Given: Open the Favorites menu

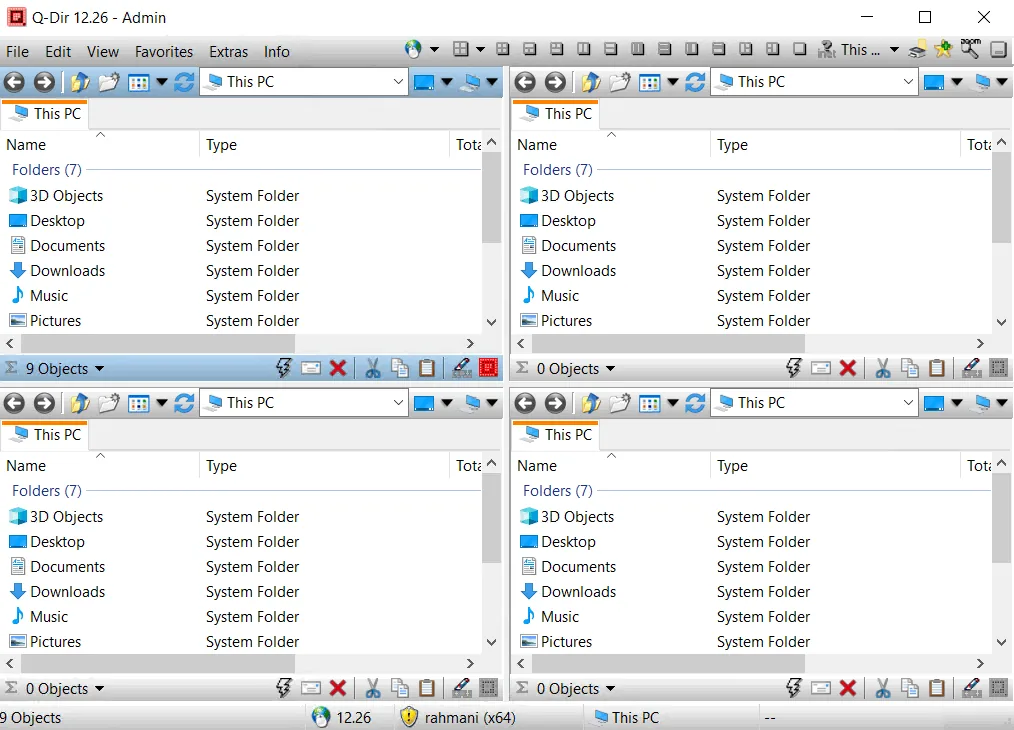Looking at the screenshot, I should pos(164,52).
